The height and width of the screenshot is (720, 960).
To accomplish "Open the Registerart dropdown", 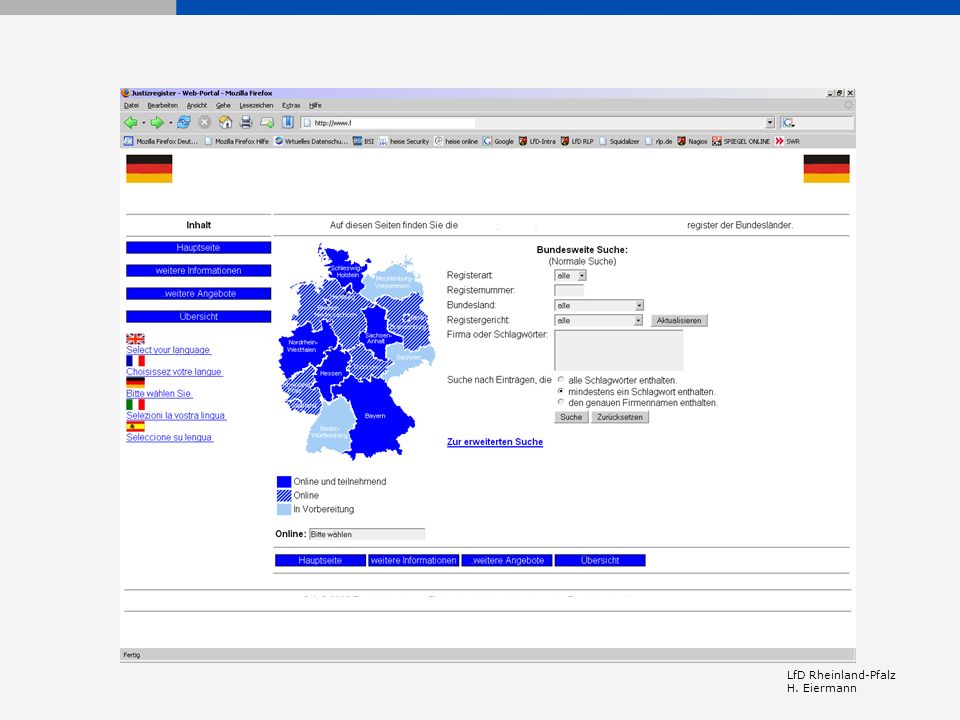I will (x=571, y=276).
